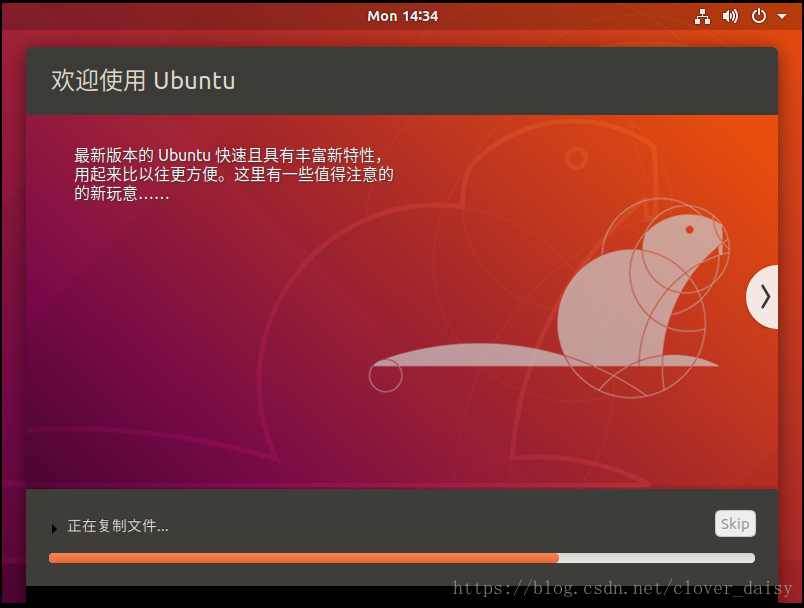Click the 正在复制文件... status text
The image size is (804, 608).
tap(118, 526)
